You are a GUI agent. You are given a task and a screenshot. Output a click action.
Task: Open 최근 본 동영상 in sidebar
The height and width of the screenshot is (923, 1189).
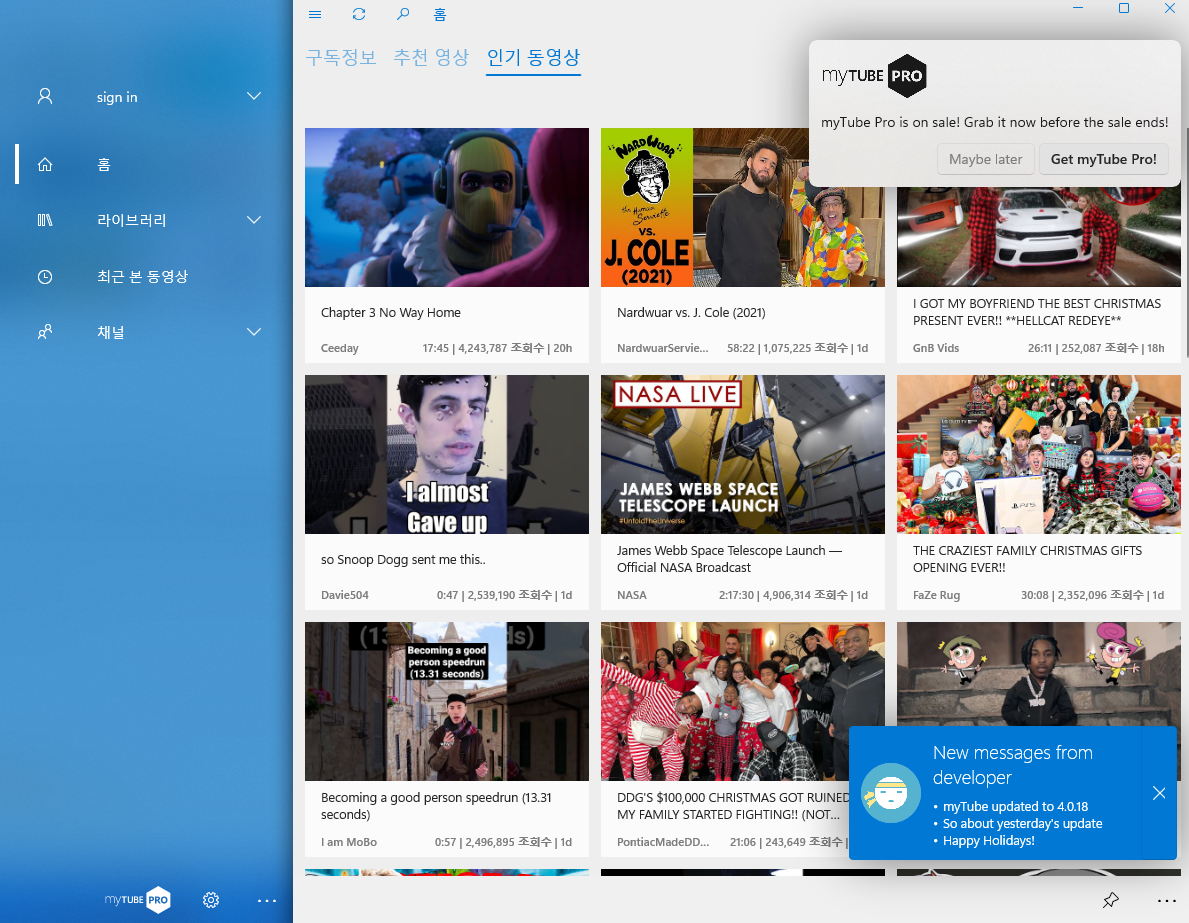pos(143,277)
